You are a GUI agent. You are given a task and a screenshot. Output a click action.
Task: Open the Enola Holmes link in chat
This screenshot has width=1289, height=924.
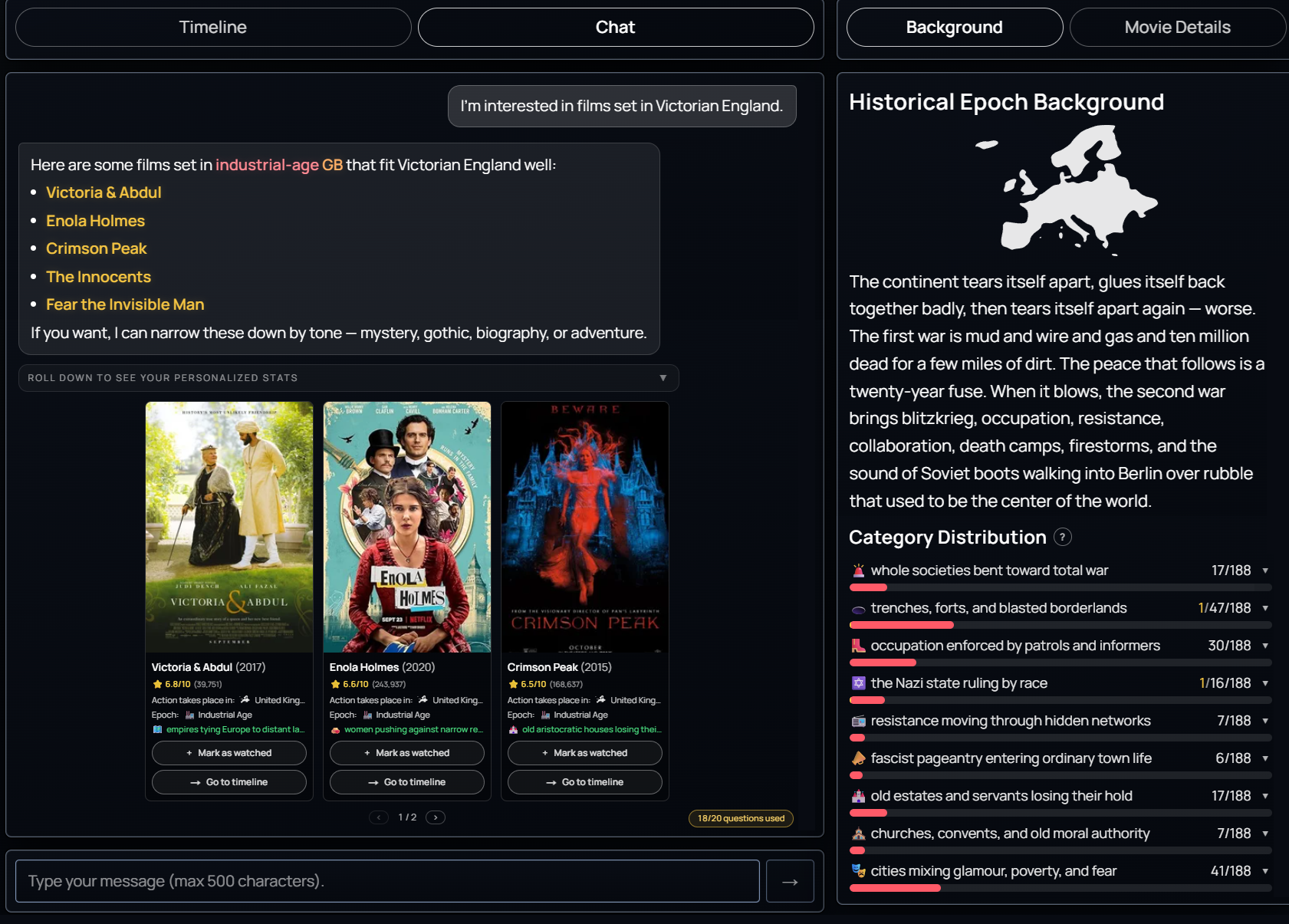[x=95, y=221]
